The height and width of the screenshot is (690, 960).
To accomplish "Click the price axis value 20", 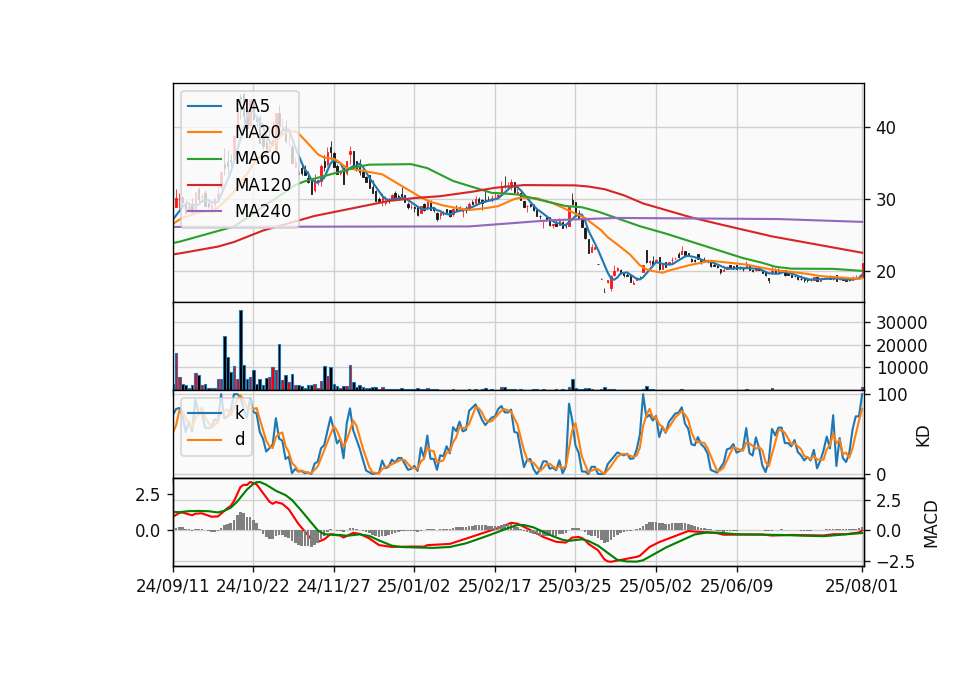I will (886, 272).
